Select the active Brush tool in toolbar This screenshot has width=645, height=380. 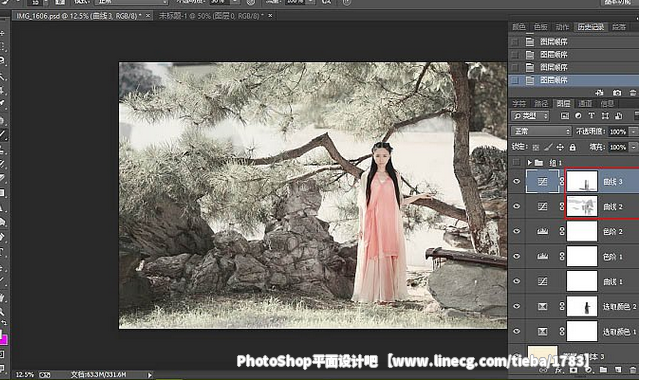pos(3,134)
